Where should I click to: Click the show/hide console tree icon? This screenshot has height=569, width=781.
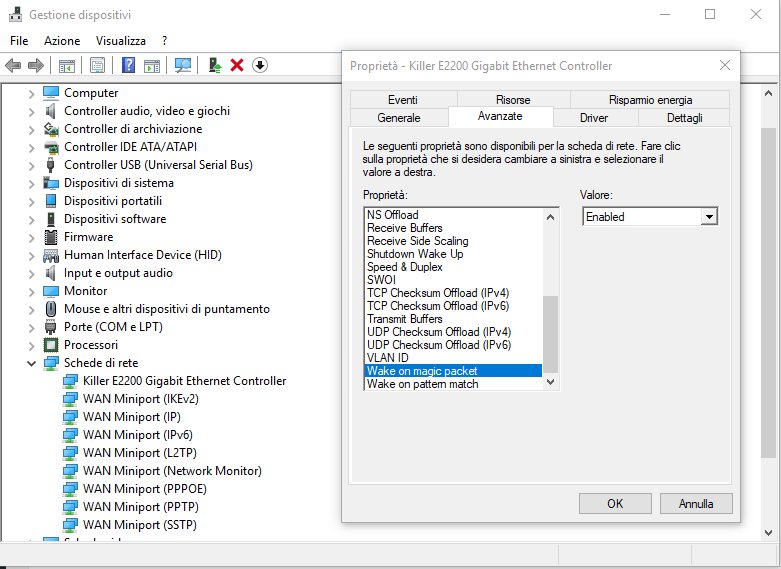click(66, 65)
